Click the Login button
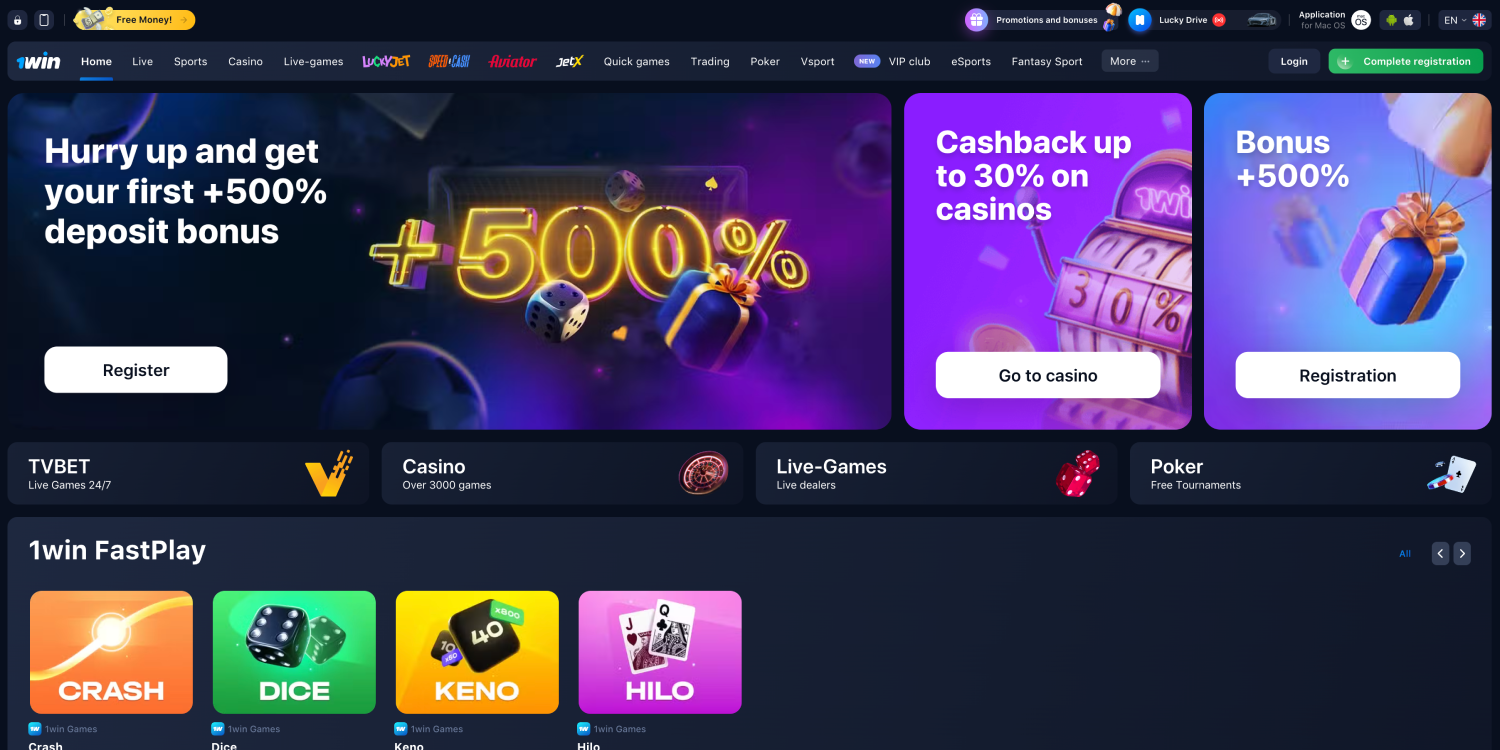The image size is (1500, 750). coord(1294,61)
